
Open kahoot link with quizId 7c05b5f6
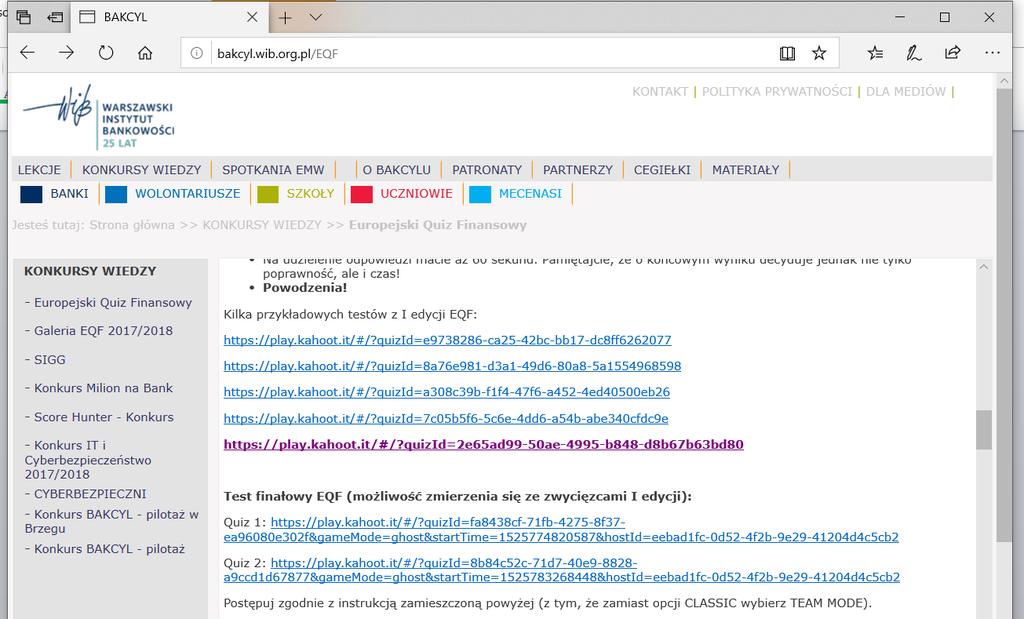[446, 418]
